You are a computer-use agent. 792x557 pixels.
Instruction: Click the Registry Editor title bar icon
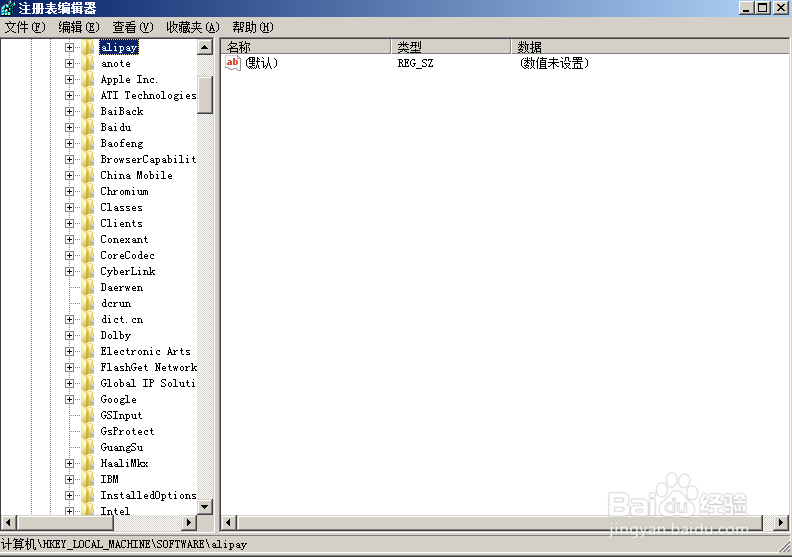[8, 8]
